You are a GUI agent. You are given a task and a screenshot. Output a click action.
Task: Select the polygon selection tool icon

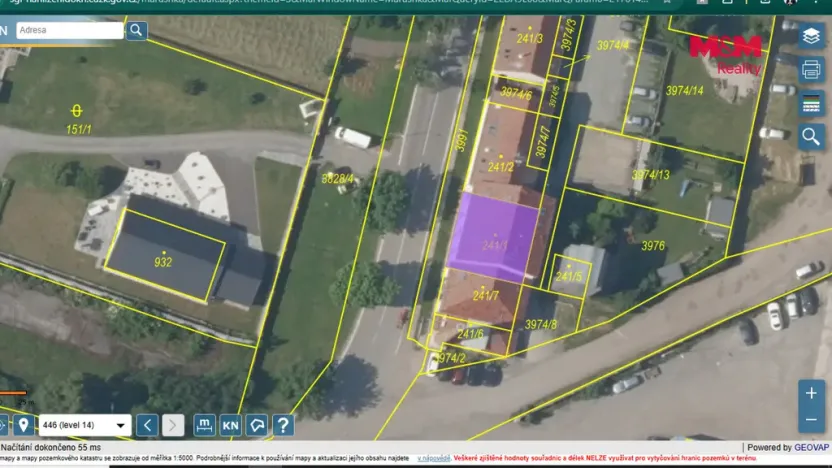[257, 425]
